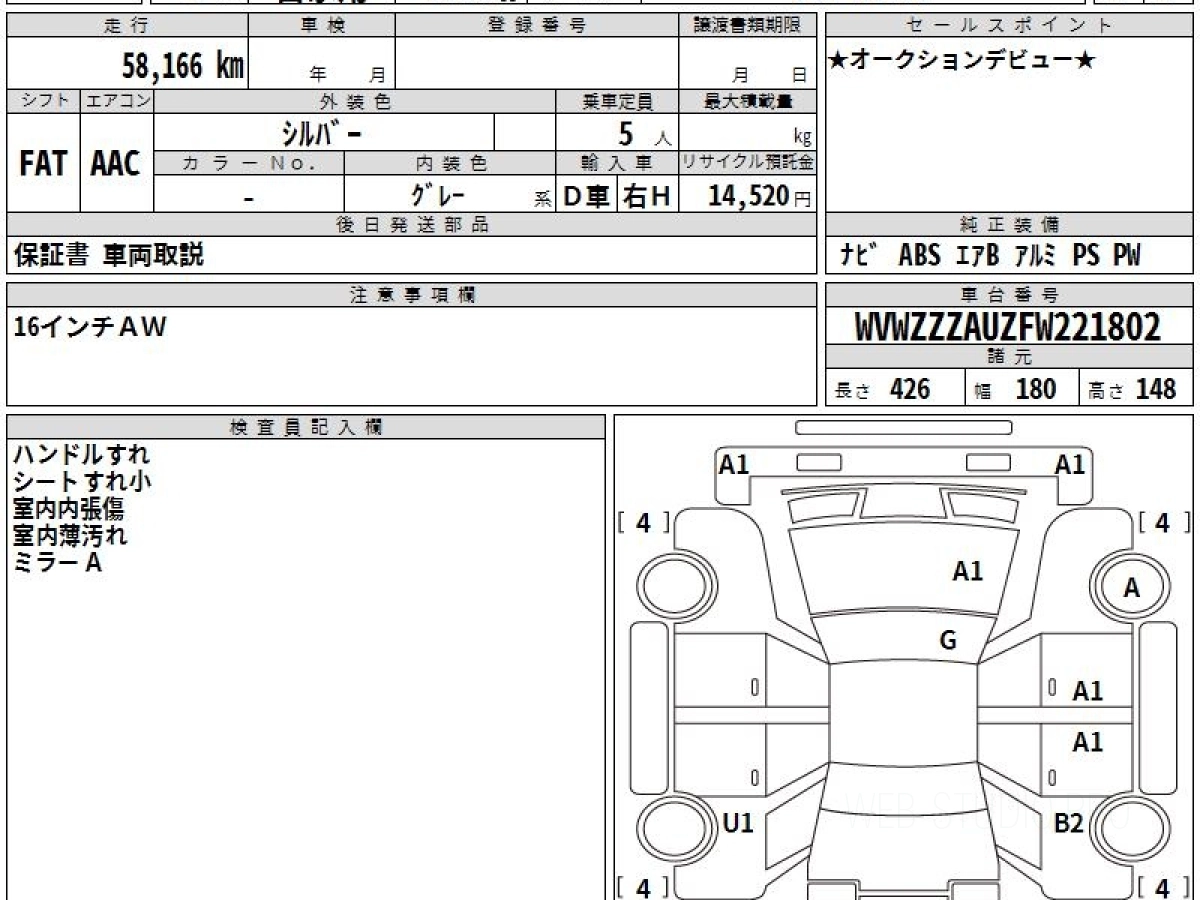
Task: Click the B2 damage mark on diagram
Action: point(1069,823)
